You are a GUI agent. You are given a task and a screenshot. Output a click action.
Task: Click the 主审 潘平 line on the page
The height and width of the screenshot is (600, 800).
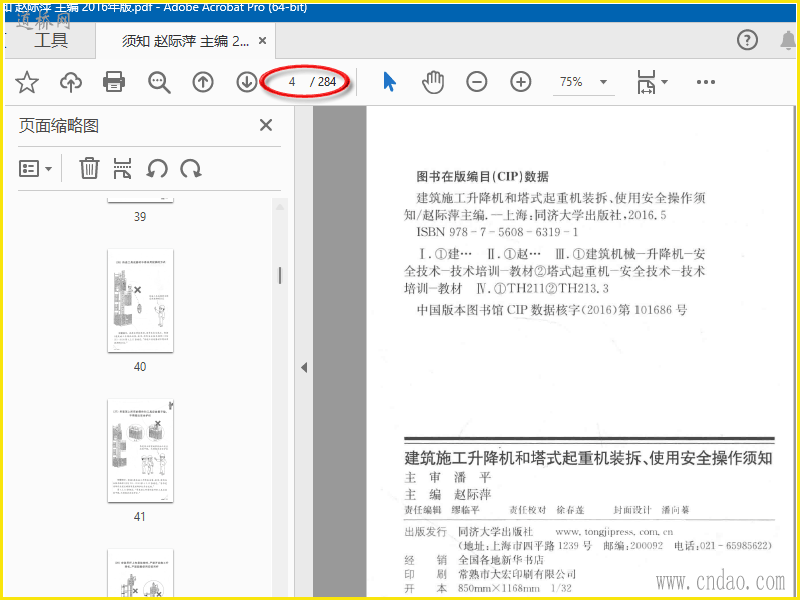pyautogui.click(x=447, y=478)
